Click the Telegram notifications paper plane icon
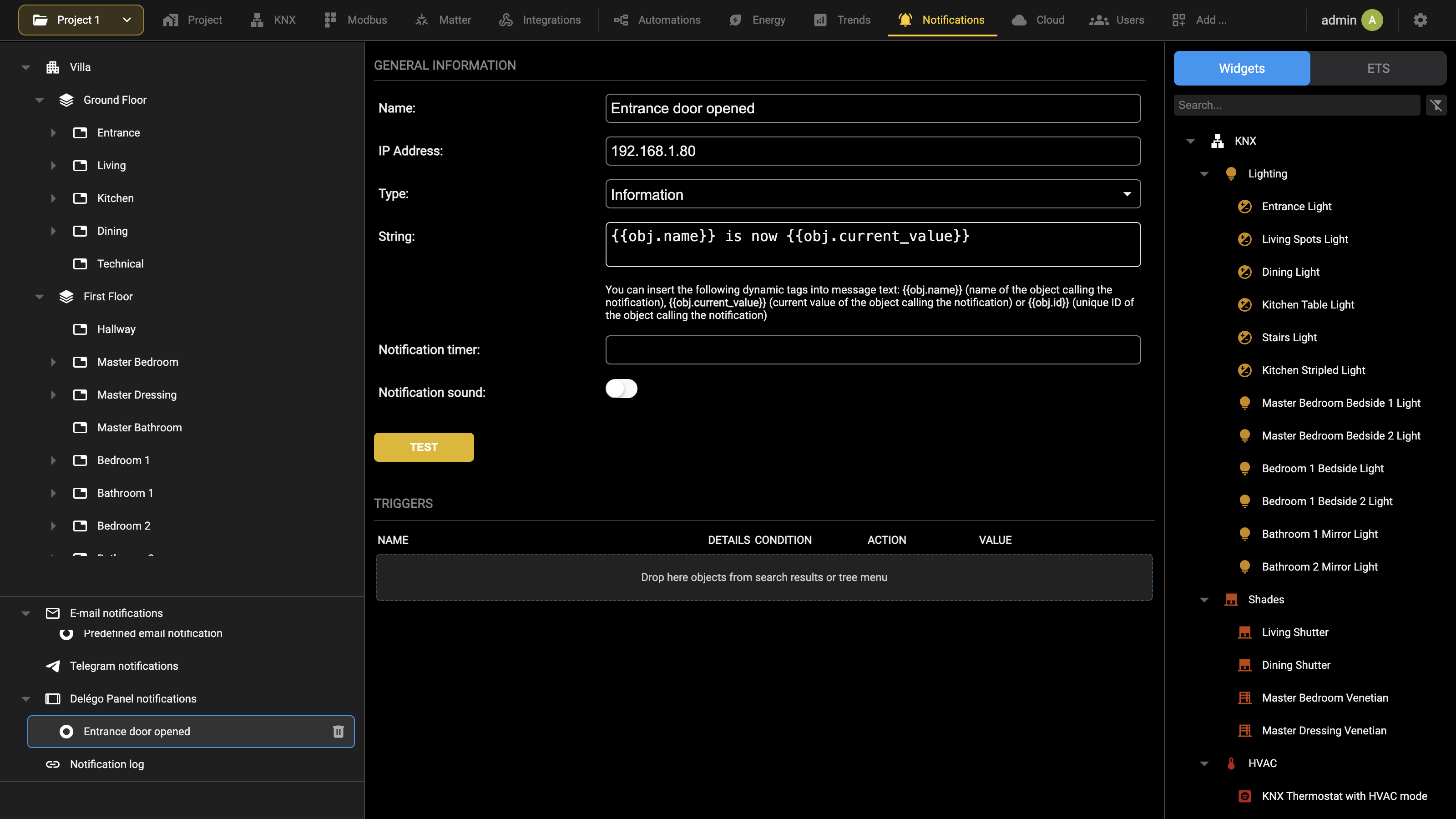The width and height of the screenshot is (1456, 819). (53, 666)
